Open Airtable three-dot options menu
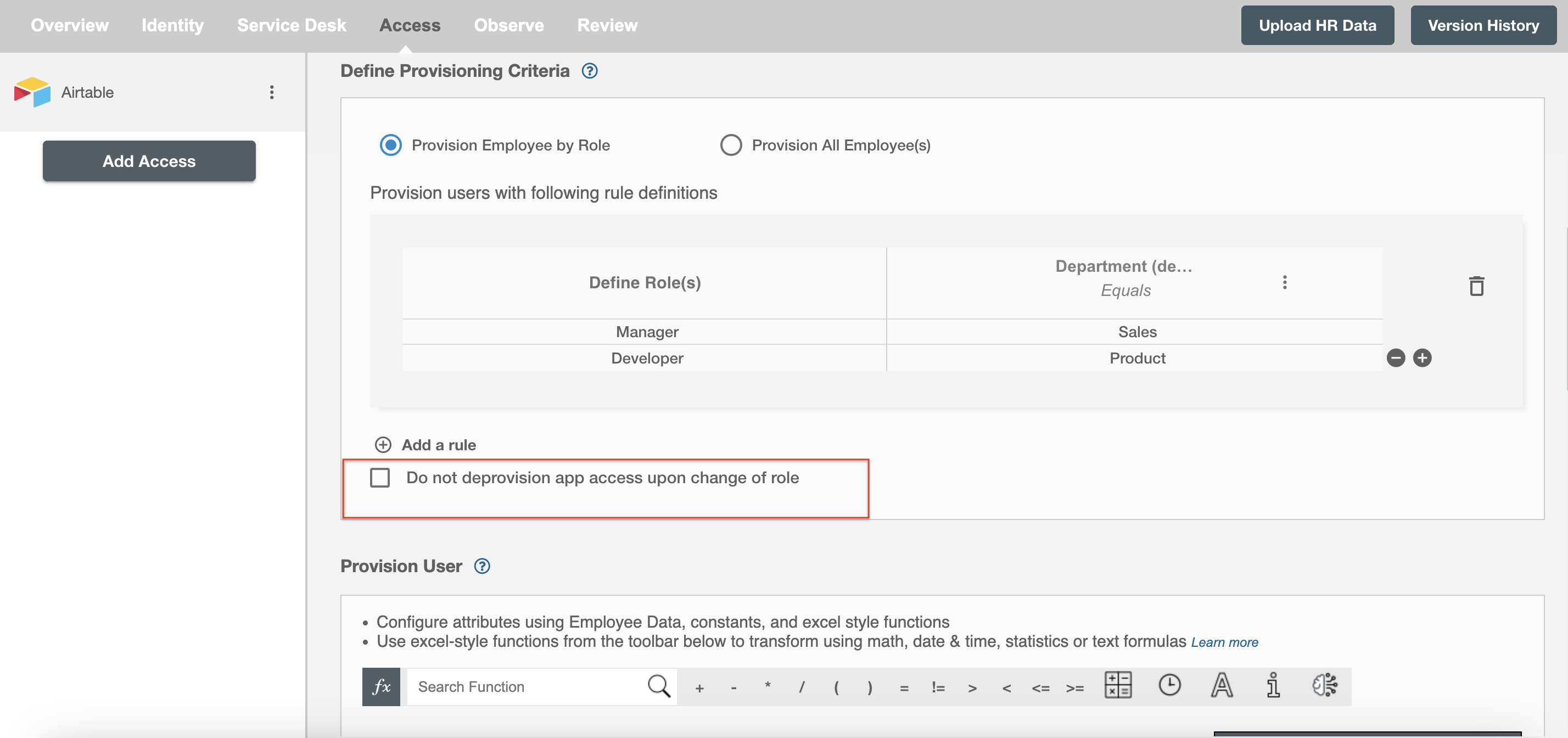This screenshot has height=738, width=1568. [271, 92]
